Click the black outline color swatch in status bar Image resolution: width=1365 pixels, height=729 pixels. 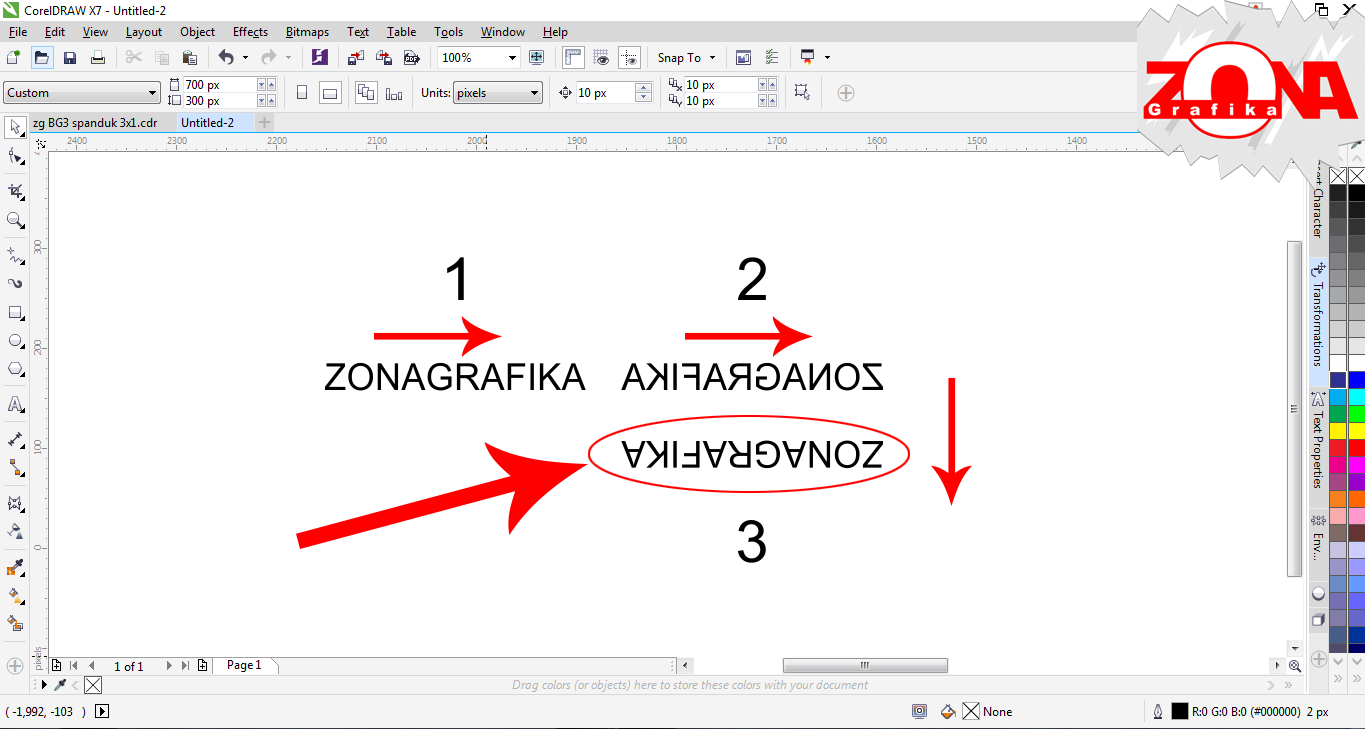(x=1179, y=711)
